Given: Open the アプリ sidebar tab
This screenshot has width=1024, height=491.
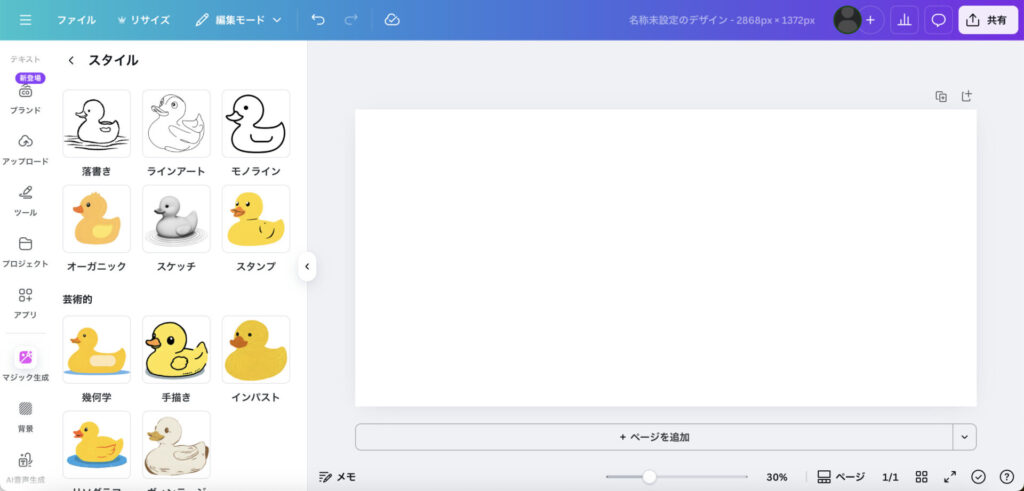Looking at the screenshot, I should click(x=25, y=303).
